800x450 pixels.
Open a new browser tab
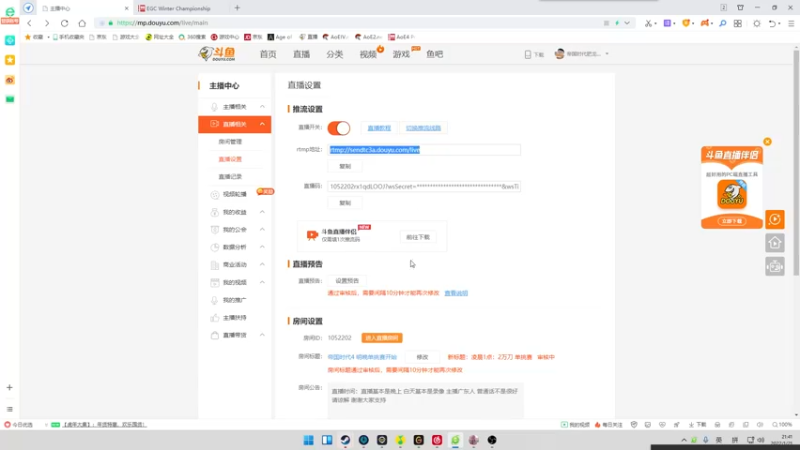coord(237,8)
